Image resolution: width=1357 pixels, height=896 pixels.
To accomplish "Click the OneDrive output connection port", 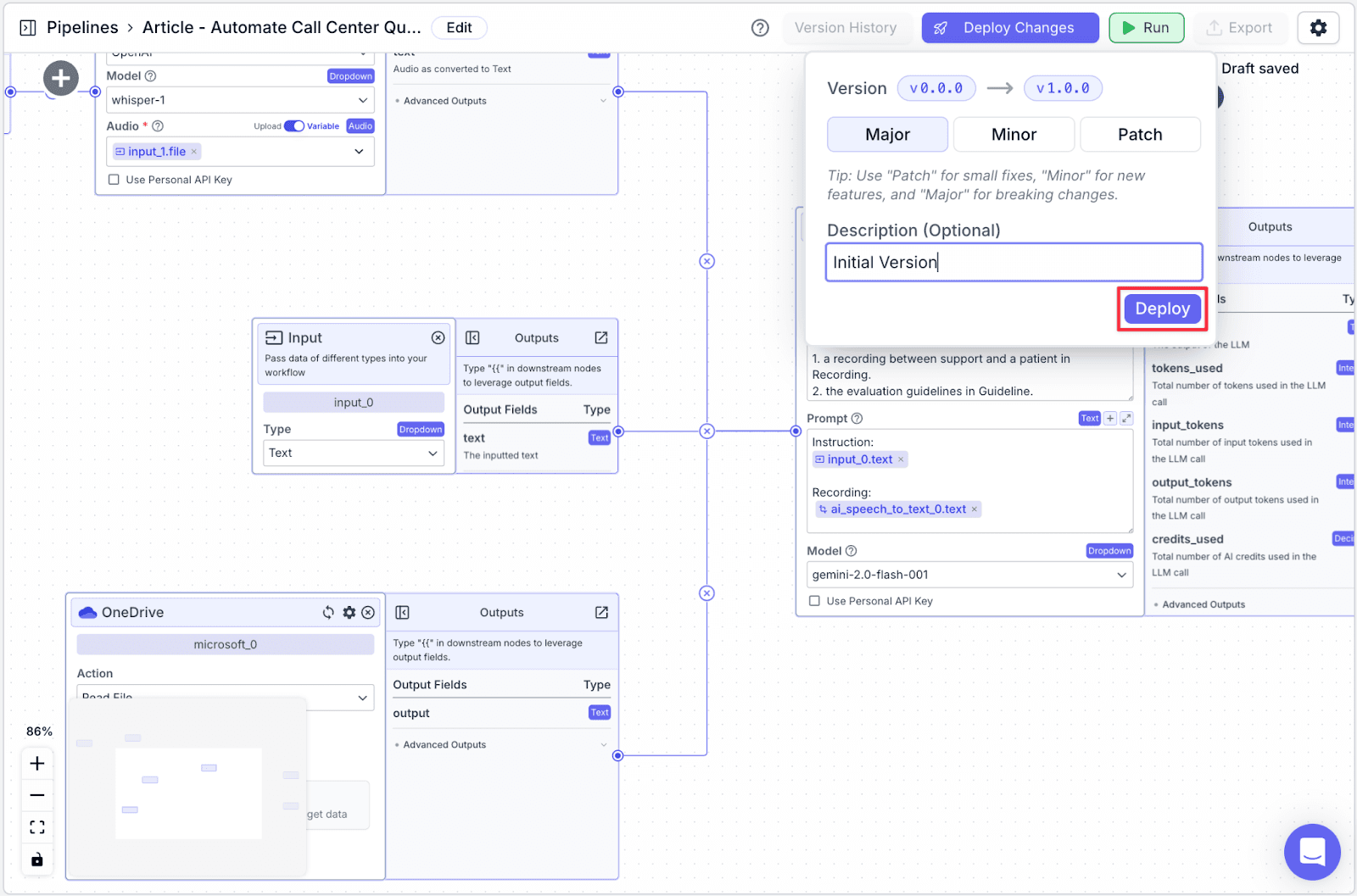I will (x=617, y=755).
